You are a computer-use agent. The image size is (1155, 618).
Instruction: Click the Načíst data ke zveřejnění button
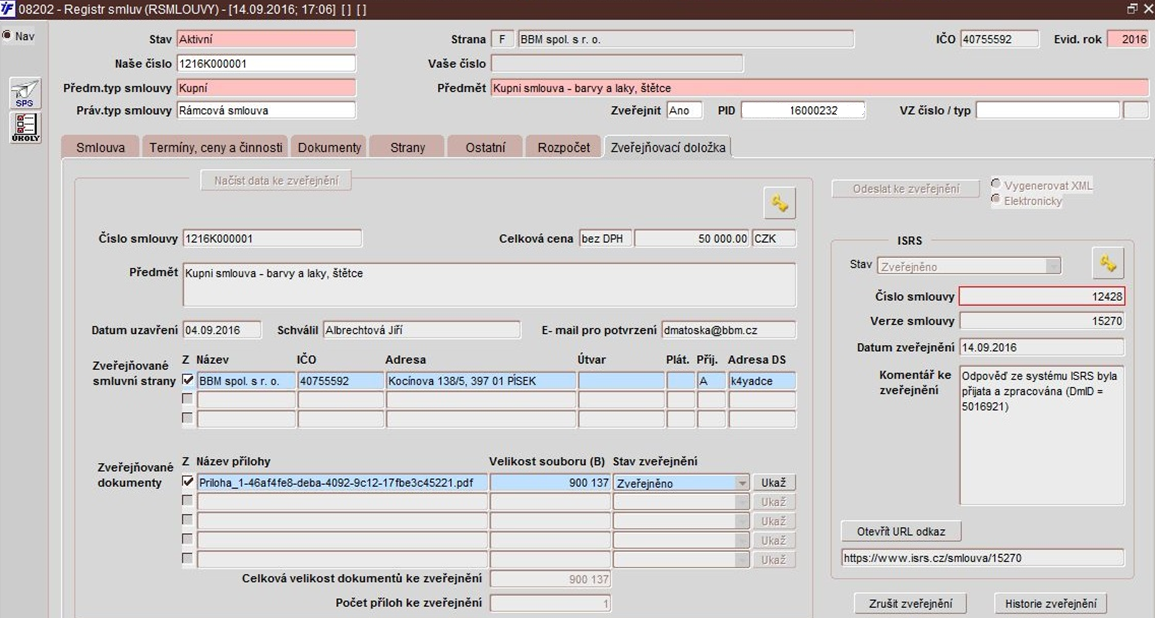coord(276,180)
